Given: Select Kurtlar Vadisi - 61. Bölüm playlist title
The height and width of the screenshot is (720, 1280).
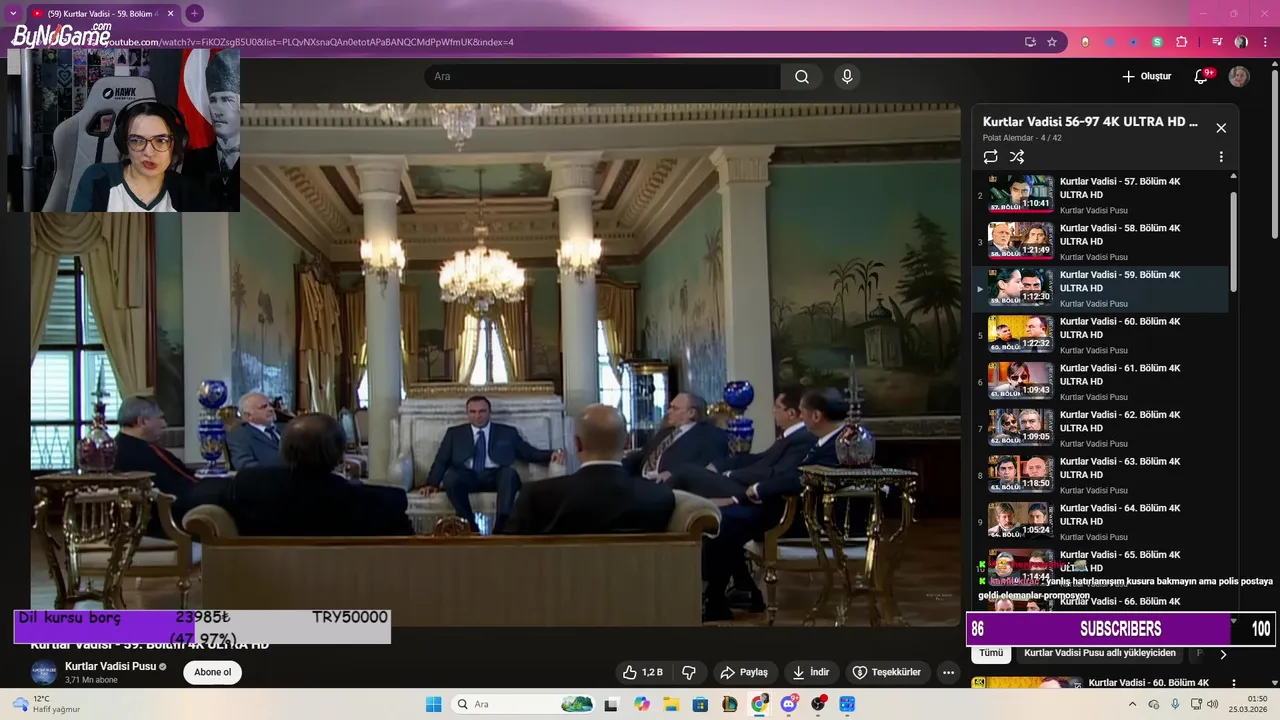Looking at the screenshot, I should point(1120,375).
